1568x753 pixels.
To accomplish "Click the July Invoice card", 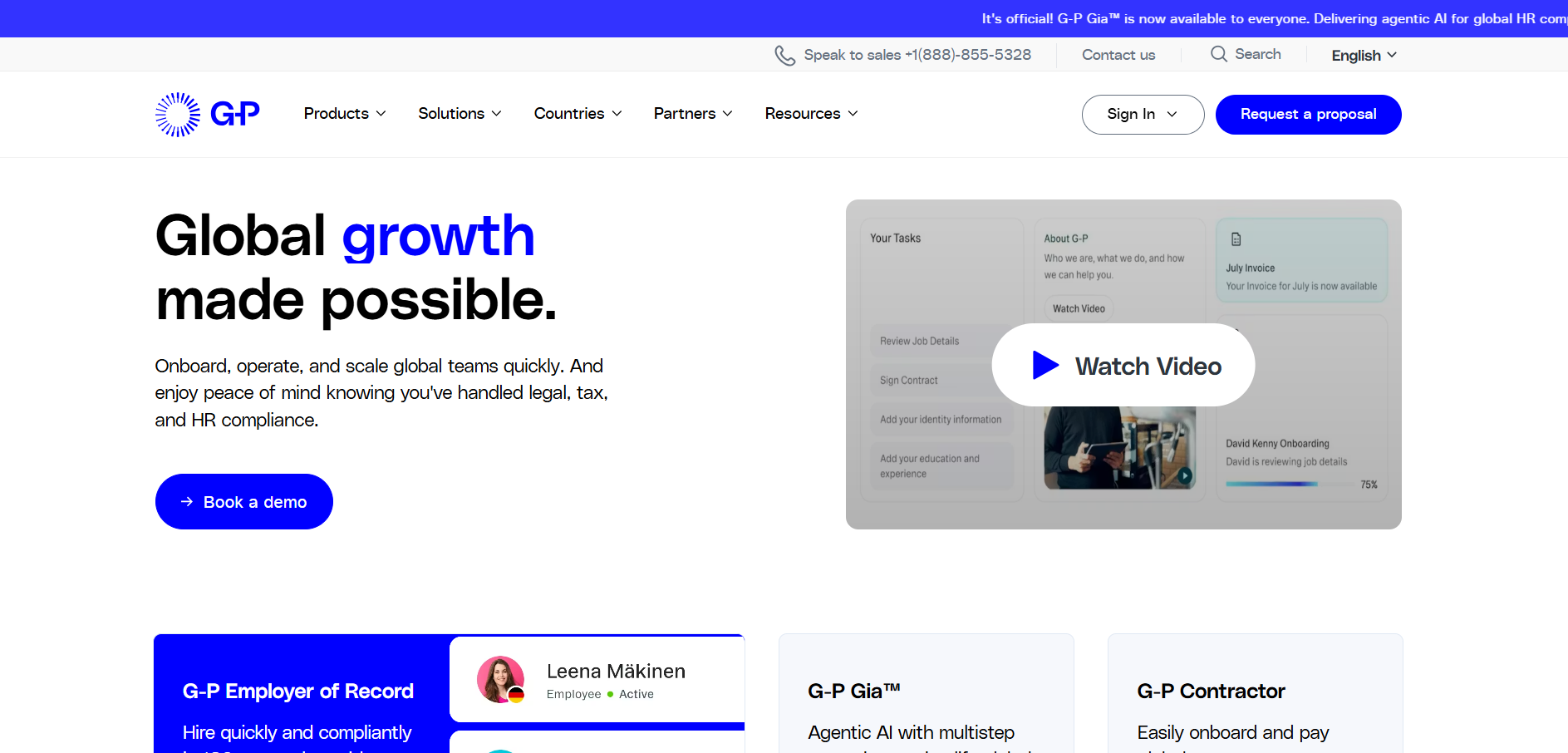I will tap(1301, 260).
